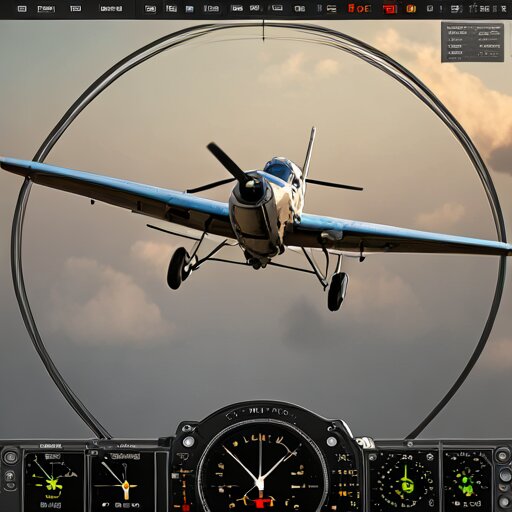Open the second labeled item in the top toolbar
The image size is (512, 512).
pos(46,9)
